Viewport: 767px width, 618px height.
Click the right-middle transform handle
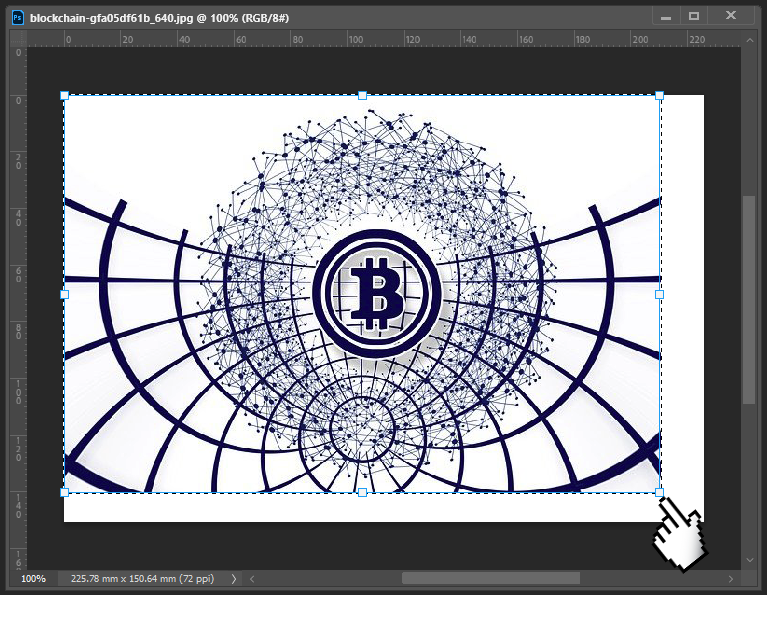(x=659, y=294)
